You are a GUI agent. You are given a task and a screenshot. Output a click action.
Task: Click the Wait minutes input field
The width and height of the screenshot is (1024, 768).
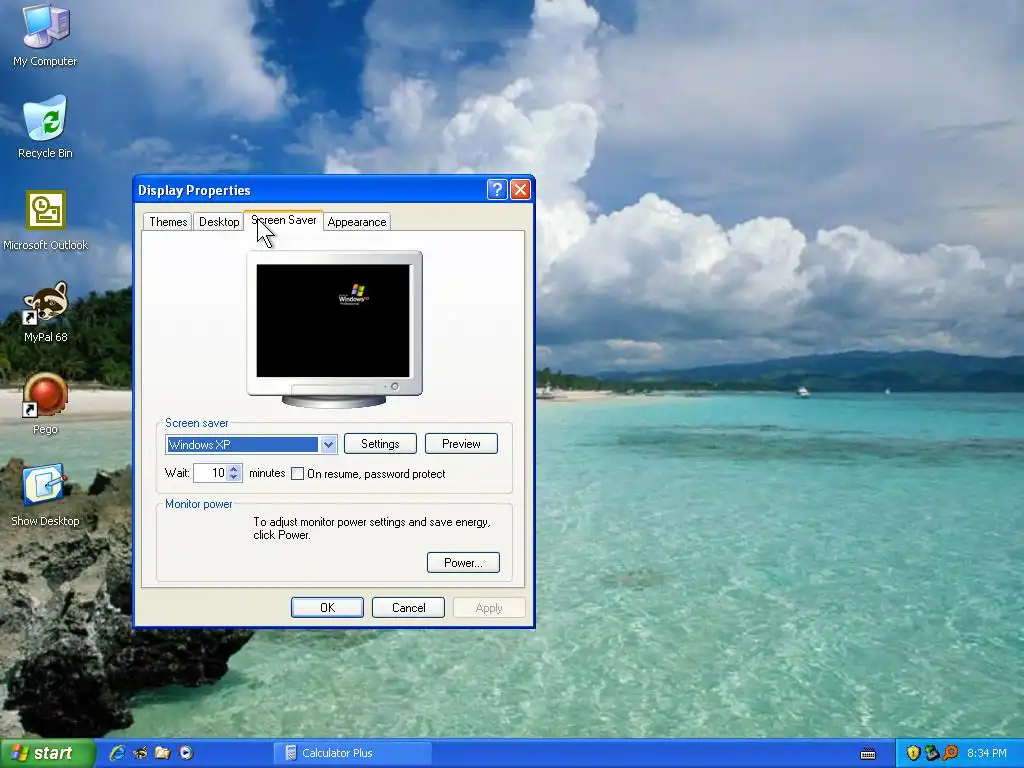[210, 473]
